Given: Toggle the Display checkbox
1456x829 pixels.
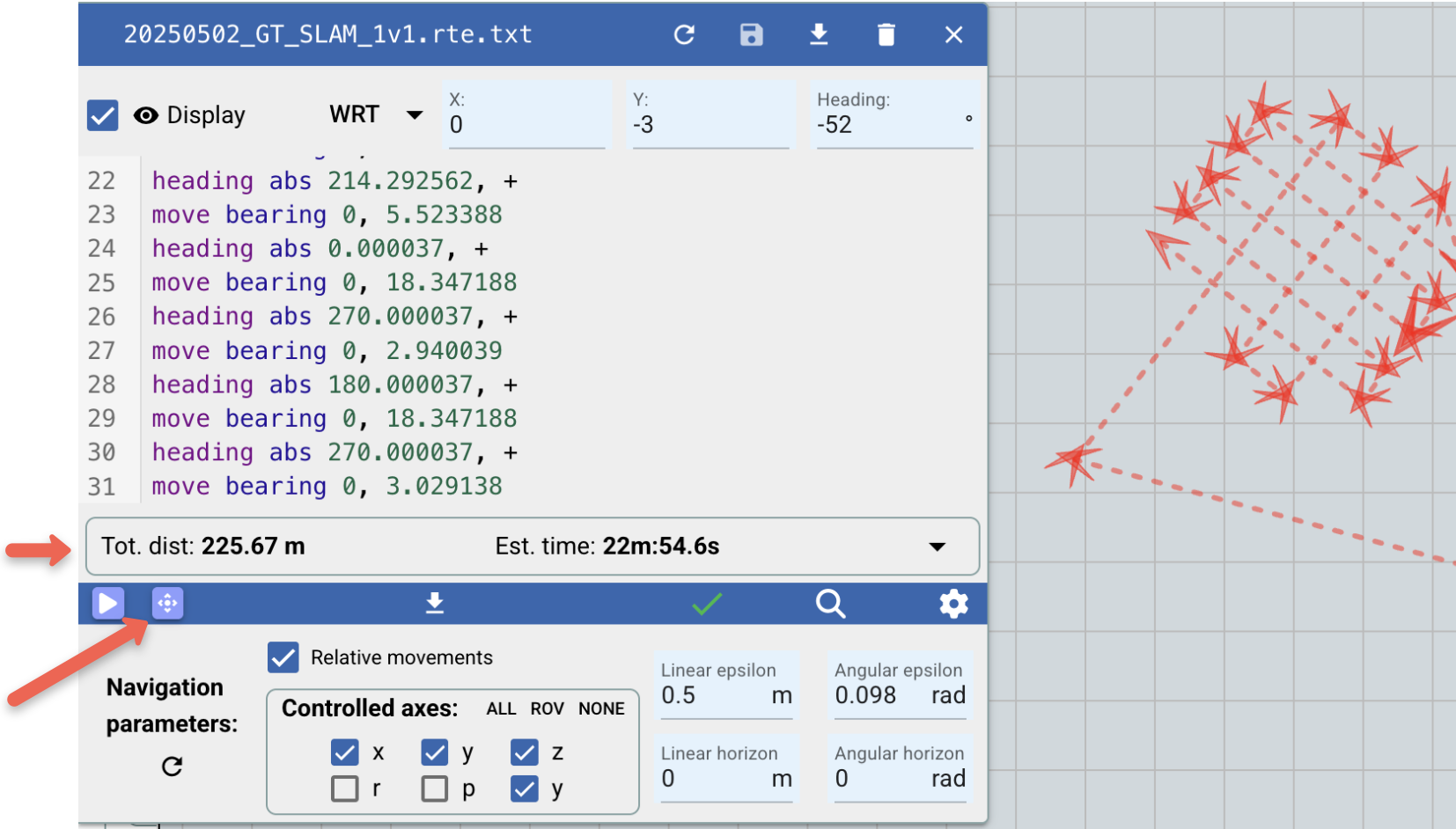Looking at the screenshot, I should pos(103,115).
